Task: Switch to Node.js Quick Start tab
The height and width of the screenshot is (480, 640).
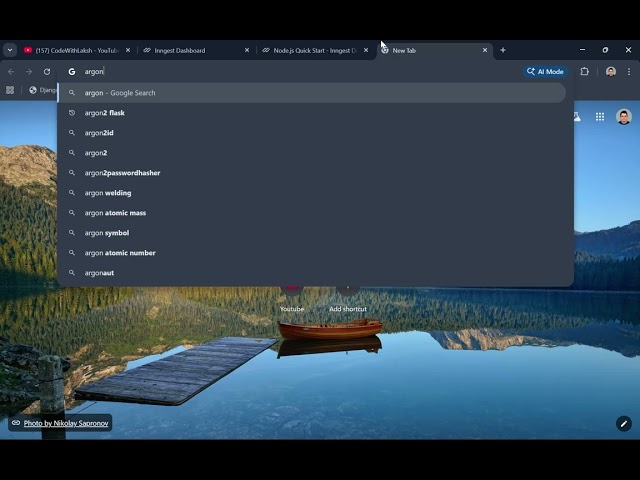Action: [315, 50]
